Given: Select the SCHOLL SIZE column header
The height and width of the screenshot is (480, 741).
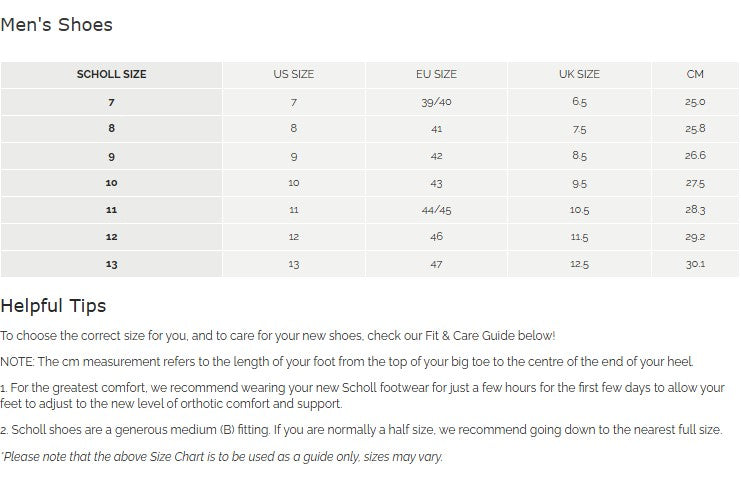Looking at the screenshot, I should [111, 75].
